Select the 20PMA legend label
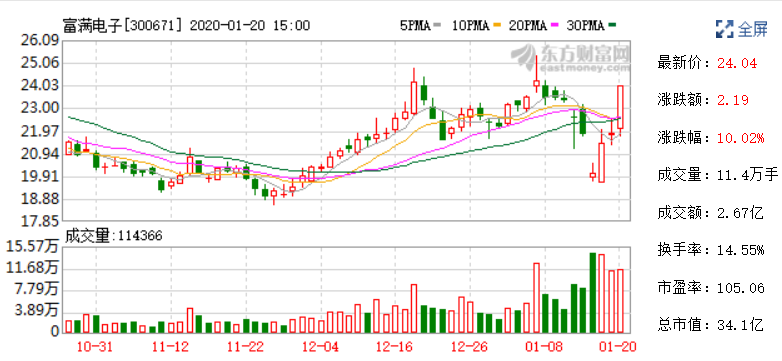 point(528,25)
